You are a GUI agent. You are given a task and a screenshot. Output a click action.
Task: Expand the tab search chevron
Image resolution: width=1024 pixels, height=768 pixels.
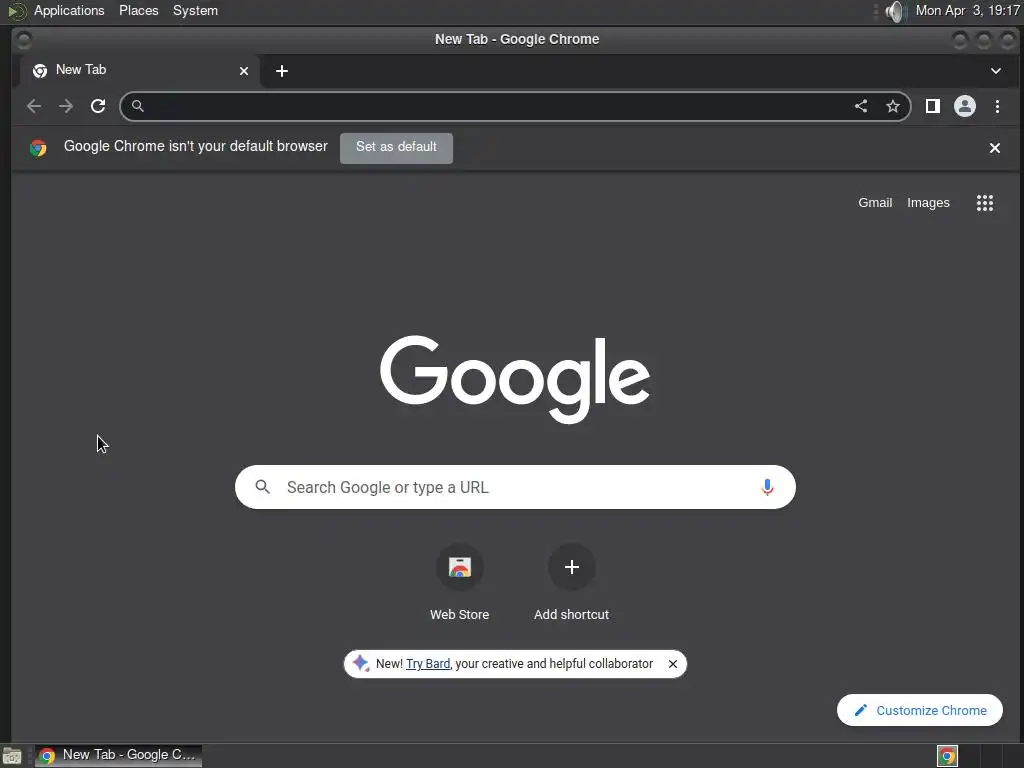pos(996,71)
